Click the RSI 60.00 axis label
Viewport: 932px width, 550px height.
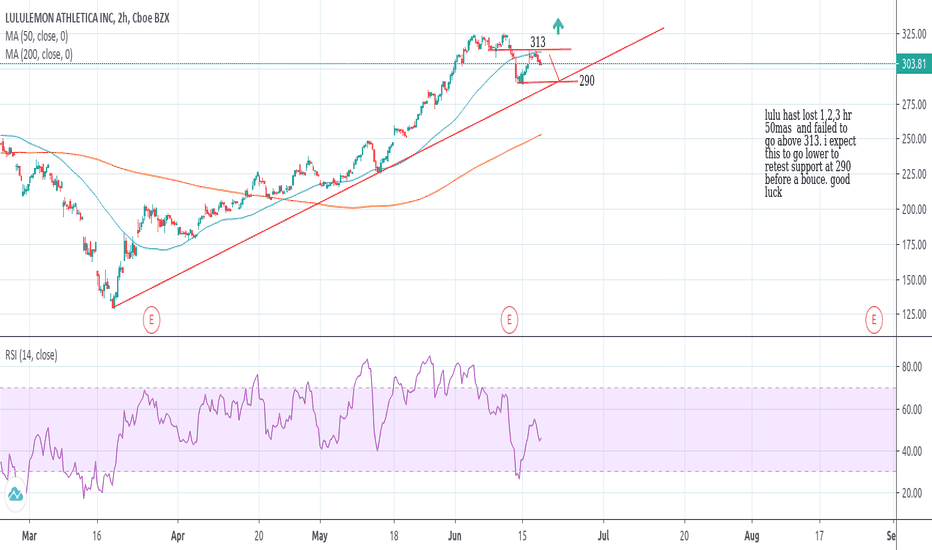tap(912, 409)
